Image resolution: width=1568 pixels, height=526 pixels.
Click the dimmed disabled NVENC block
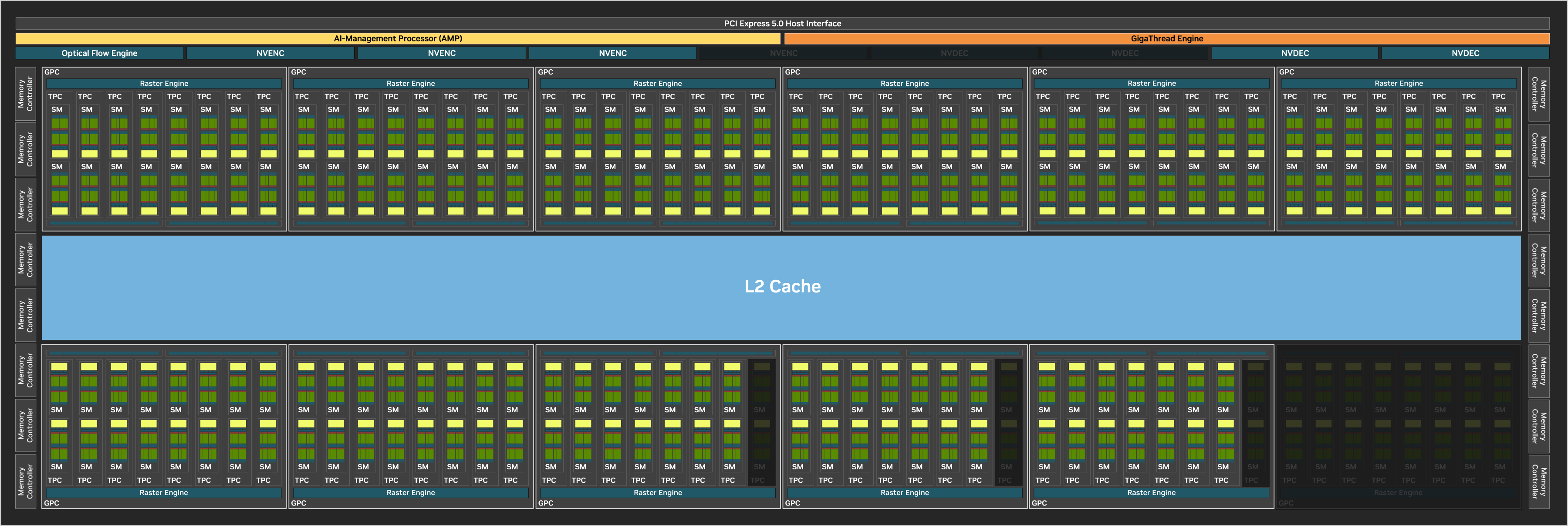(784, 53)
